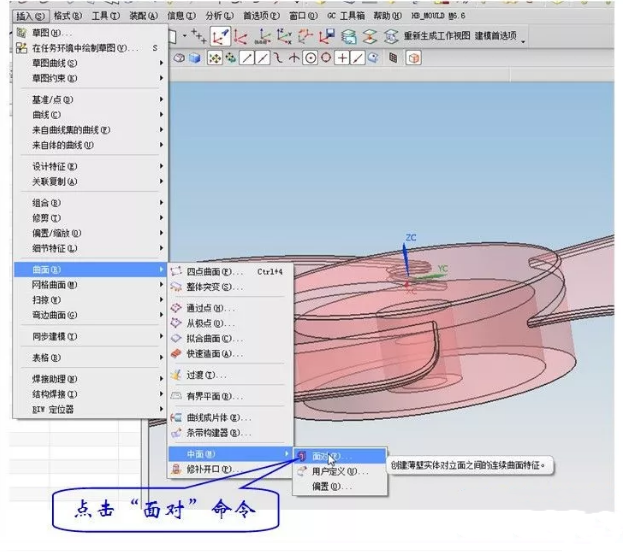Select 快速造面 menu entry
The width and height of the screenshot is (623, 552).
230,354
